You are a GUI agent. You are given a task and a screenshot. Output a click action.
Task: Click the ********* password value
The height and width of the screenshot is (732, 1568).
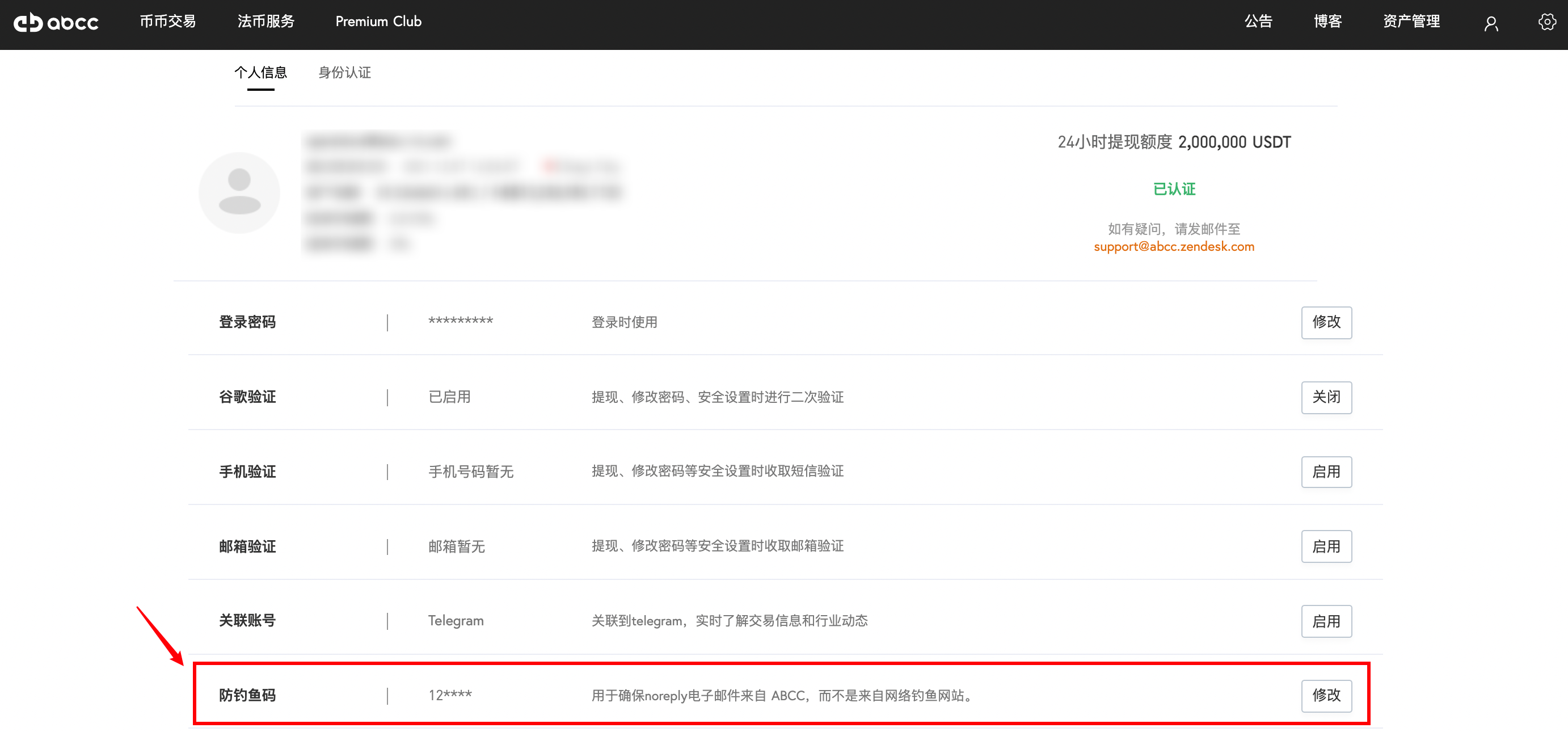pos(460,321)
